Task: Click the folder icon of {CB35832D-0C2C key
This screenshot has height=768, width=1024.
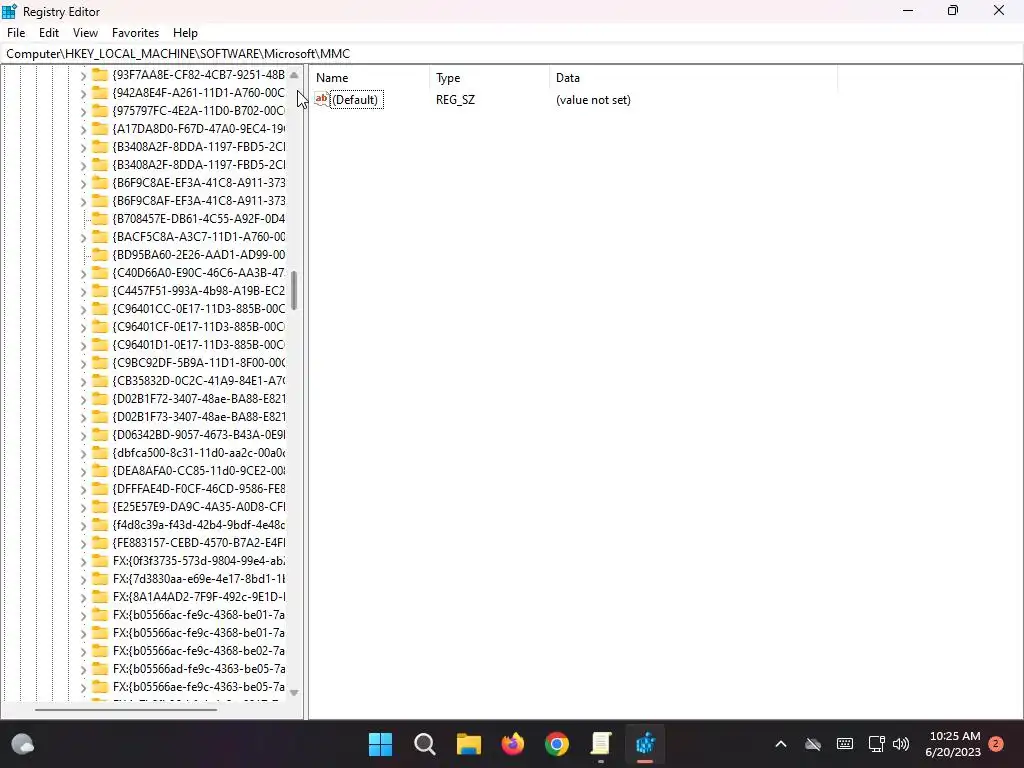Action: [99, 380]
